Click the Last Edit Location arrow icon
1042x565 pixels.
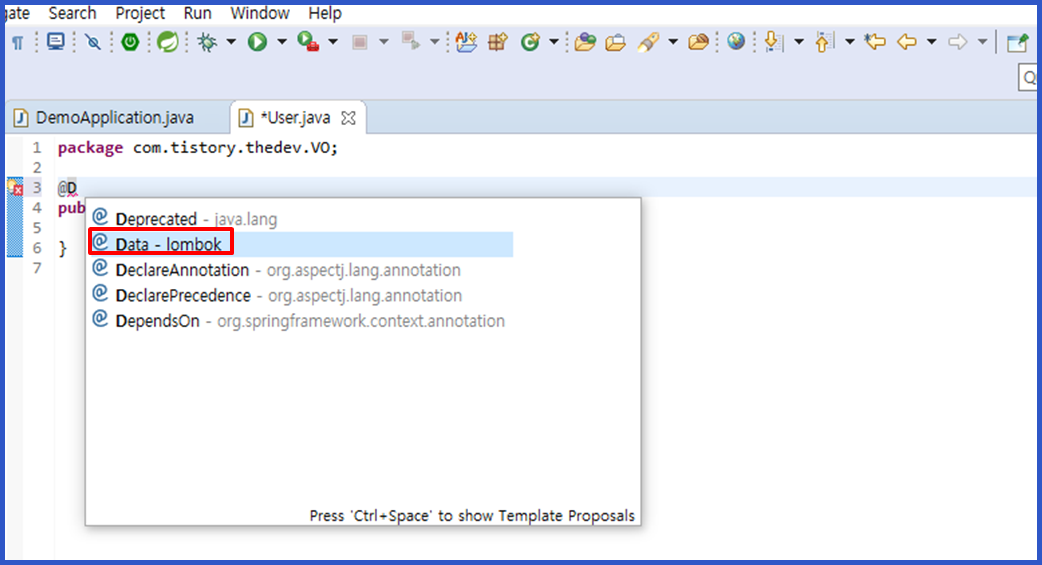click(875, 42)
